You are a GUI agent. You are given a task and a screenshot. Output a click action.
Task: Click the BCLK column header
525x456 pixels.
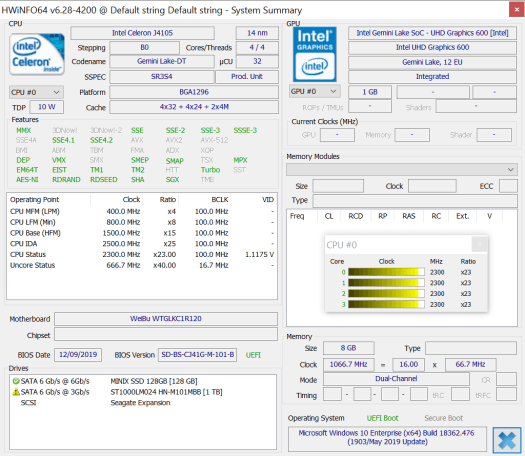pos(205,200)
